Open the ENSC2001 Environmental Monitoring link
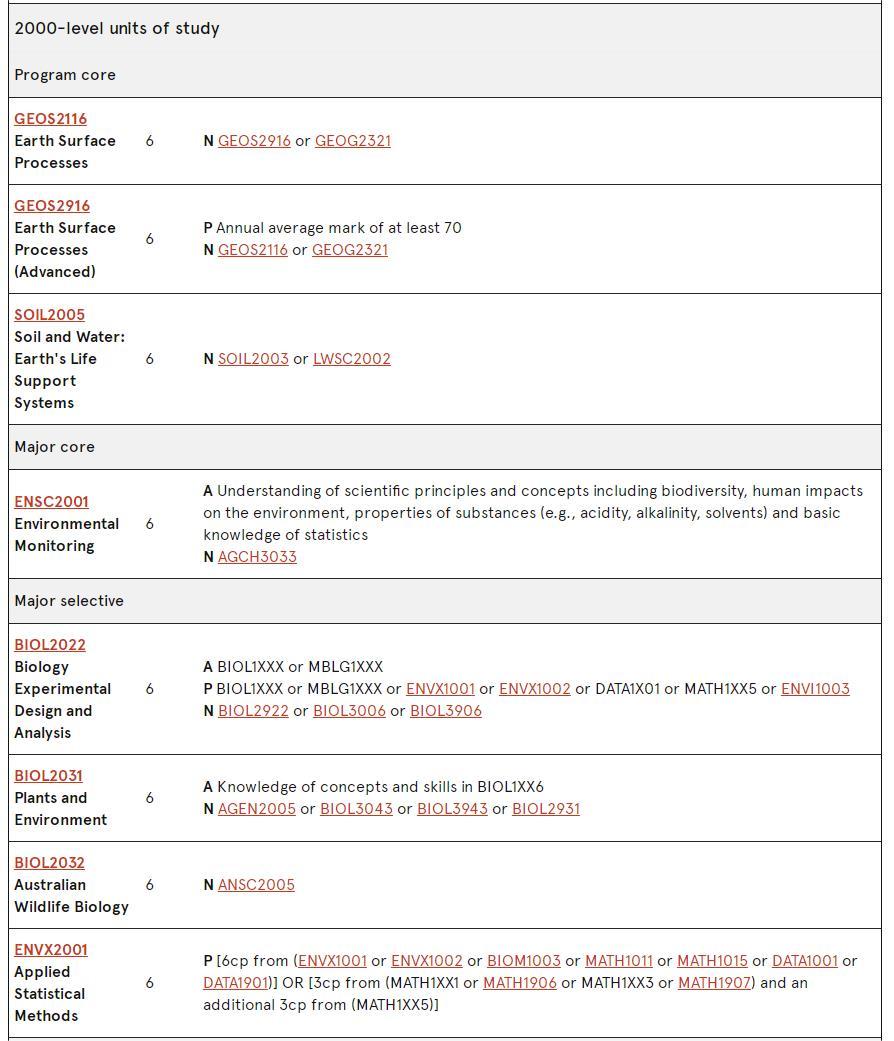 point(52,502)
